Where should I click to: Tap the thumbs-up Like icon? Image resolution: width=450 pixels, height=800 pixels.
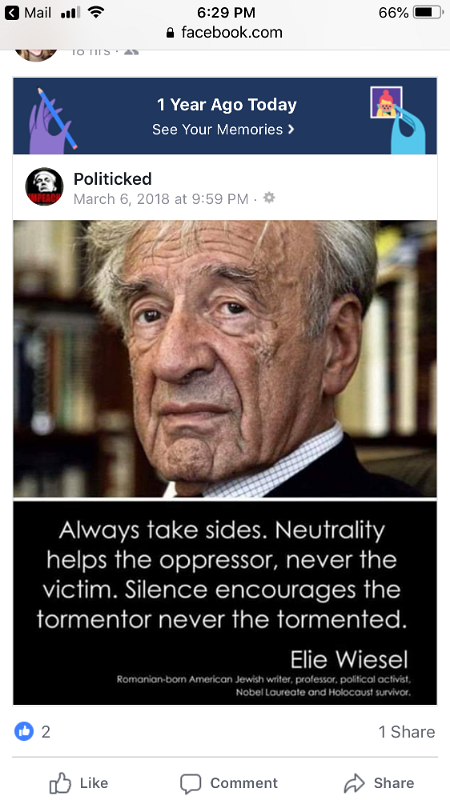coord(60,783)
